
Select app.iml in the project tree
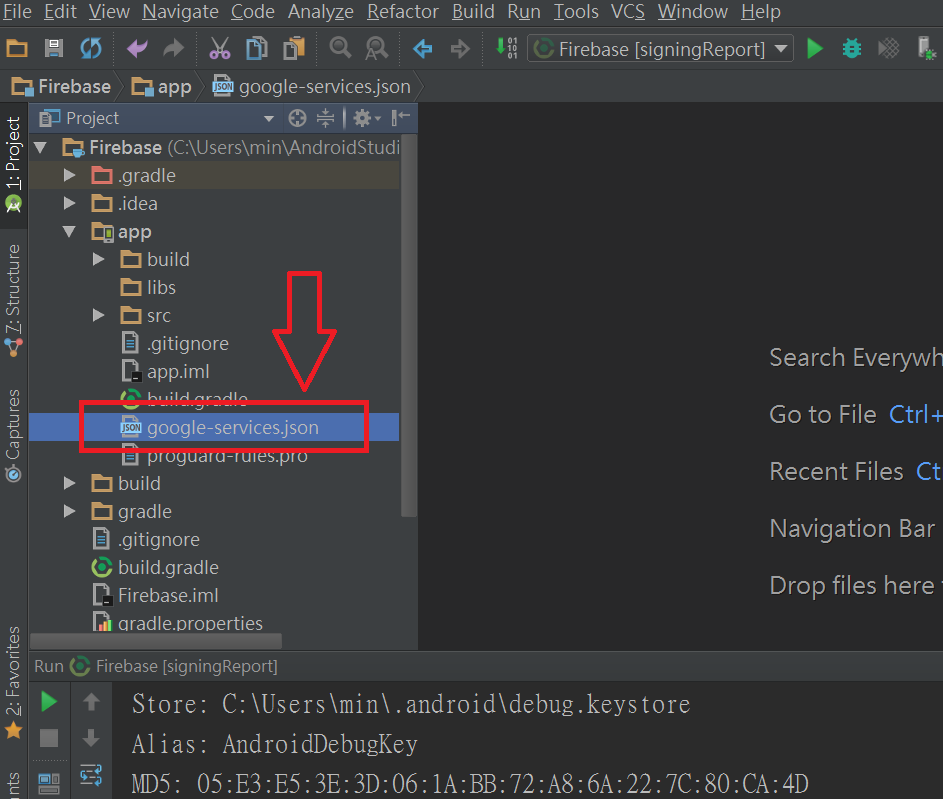click(x=179, y=372)
